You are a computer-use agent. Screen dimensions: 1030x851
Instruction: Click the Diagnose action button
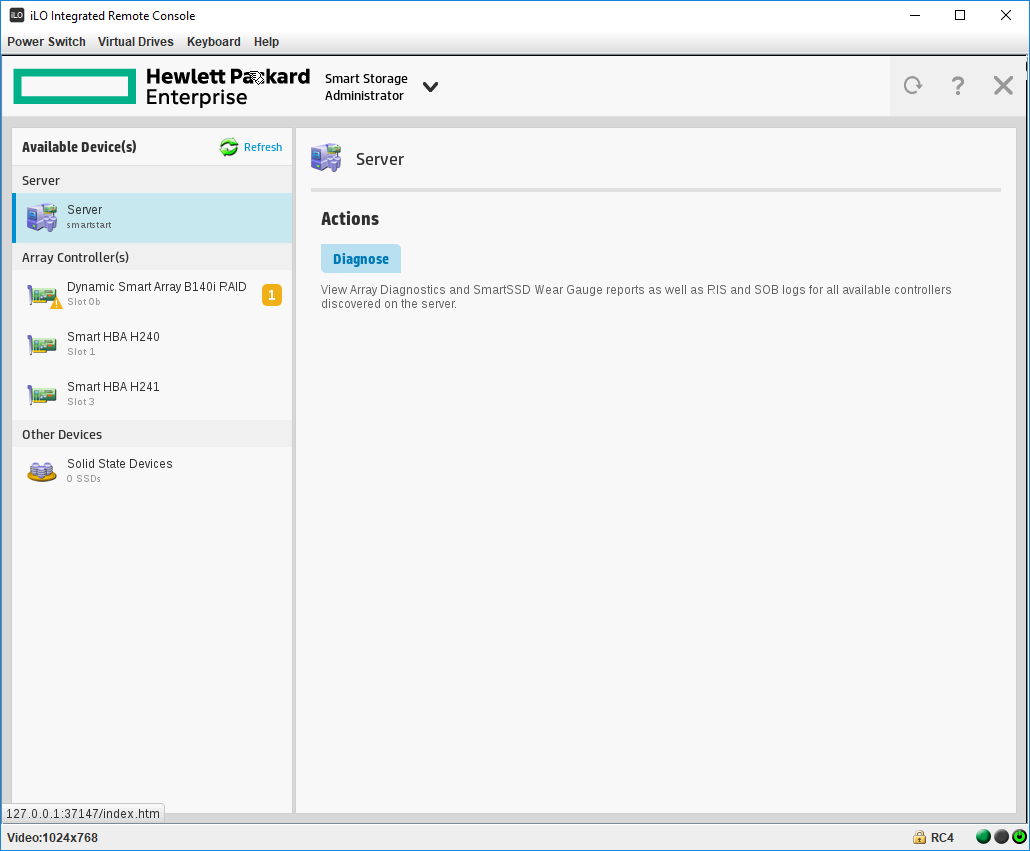coord(361,259)
